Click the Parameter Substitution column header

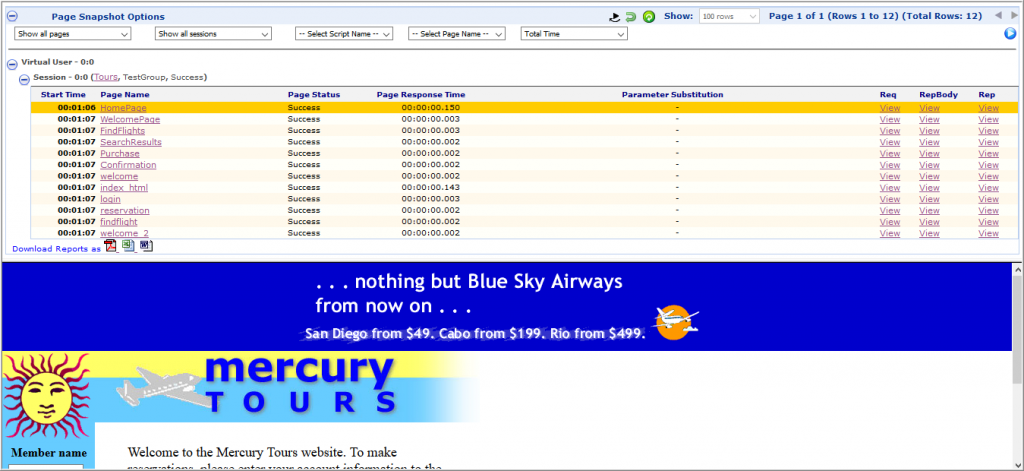tap(673, 95)
